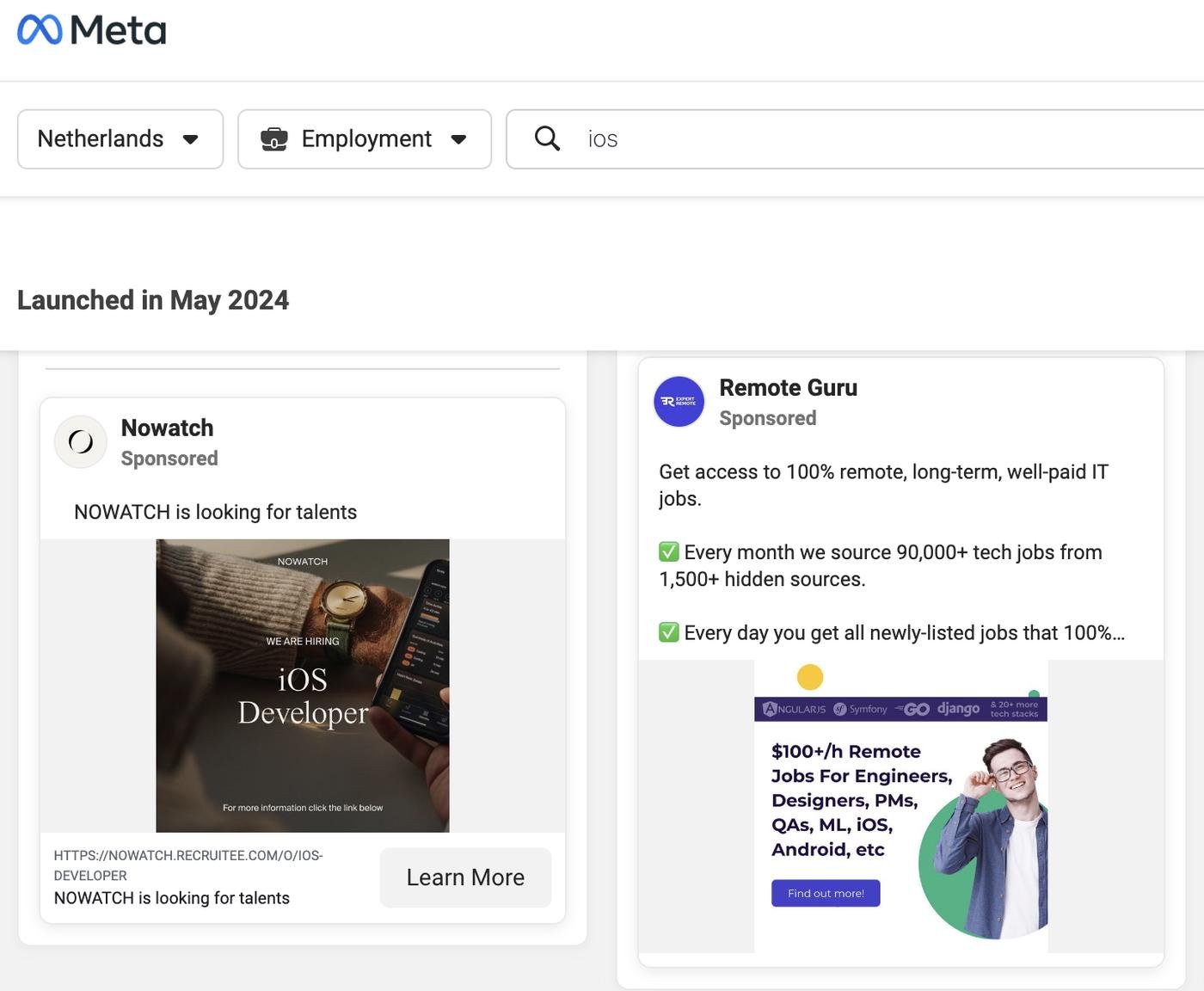The height and width of the screenshot is (991, 1204).
Task: Click the Meta logo
Action: 92,30
